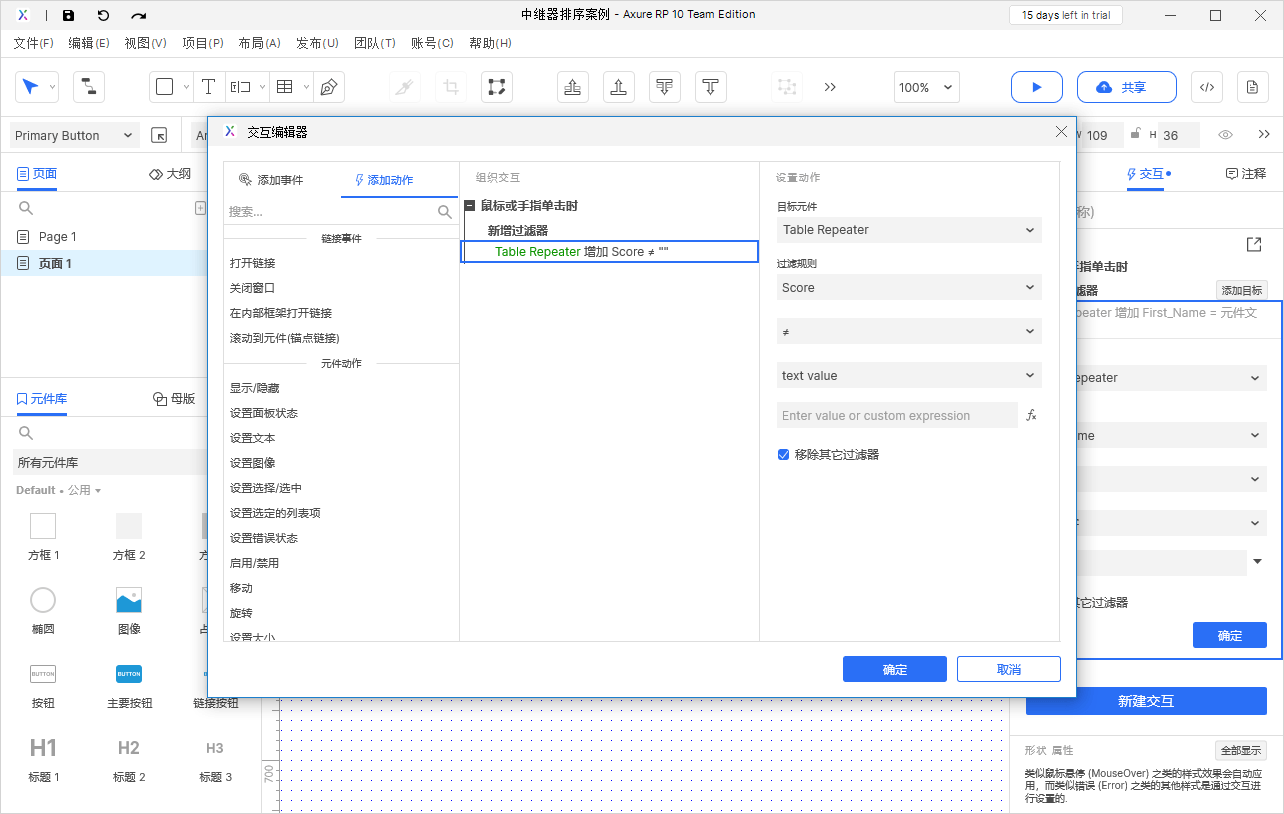Open the 文件(F) menu

(33, 43)
